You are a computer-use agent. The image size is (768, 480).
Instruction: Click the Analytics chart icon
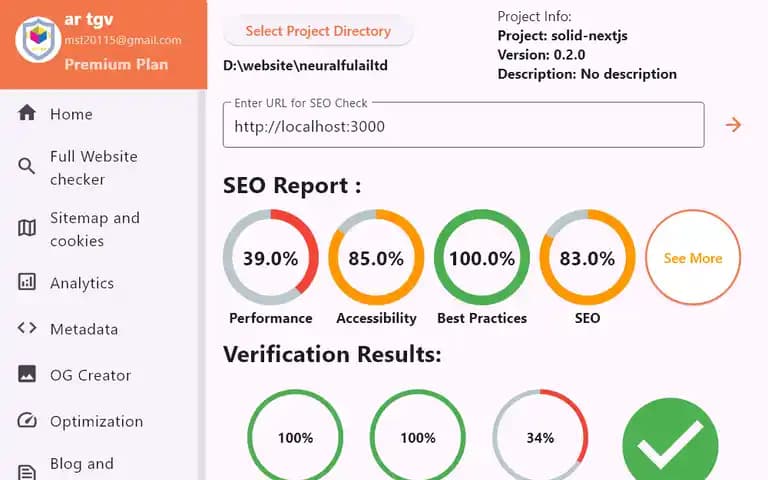pyautogui.click(x=27, y=282)
